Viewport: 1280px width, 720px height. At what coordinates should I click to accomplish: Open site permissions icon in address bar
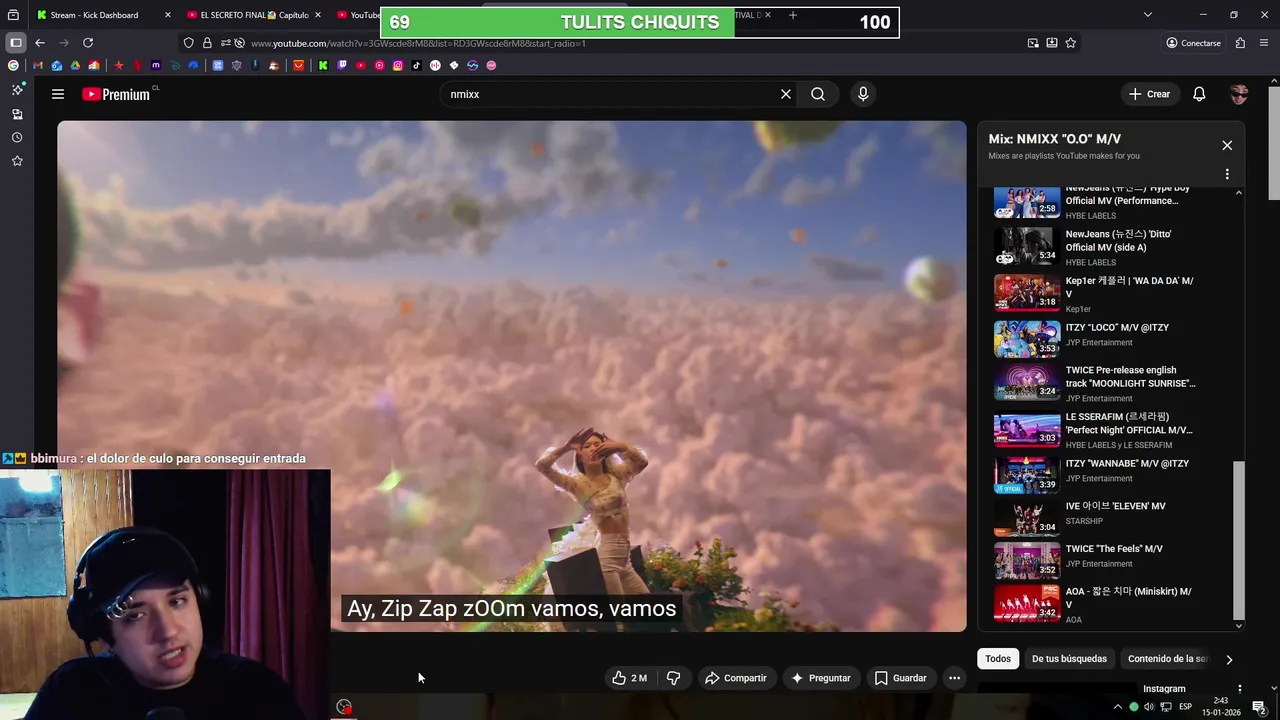click(x=226, y=43)
